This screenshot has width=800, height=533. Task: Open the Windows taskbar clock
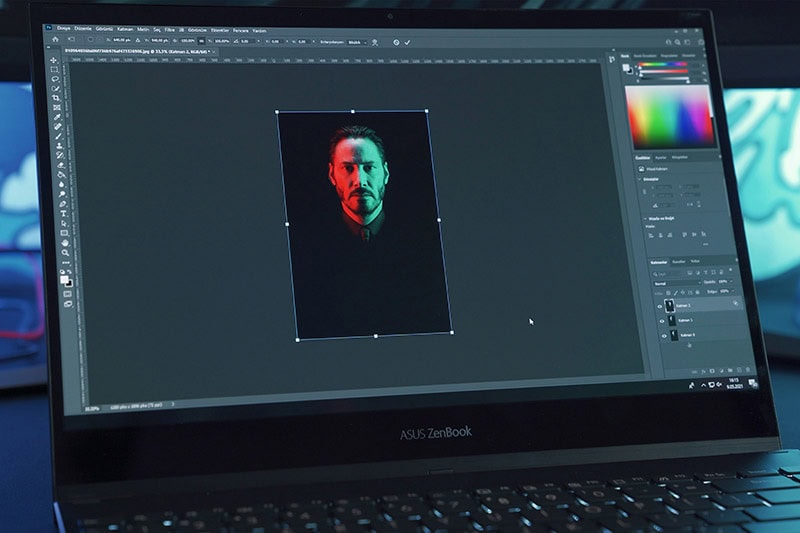(734, 383)
